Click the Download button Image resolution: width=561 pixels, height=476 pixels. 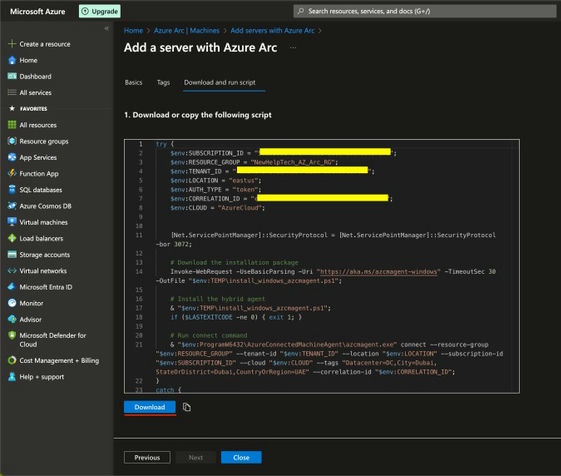point(150,407)
